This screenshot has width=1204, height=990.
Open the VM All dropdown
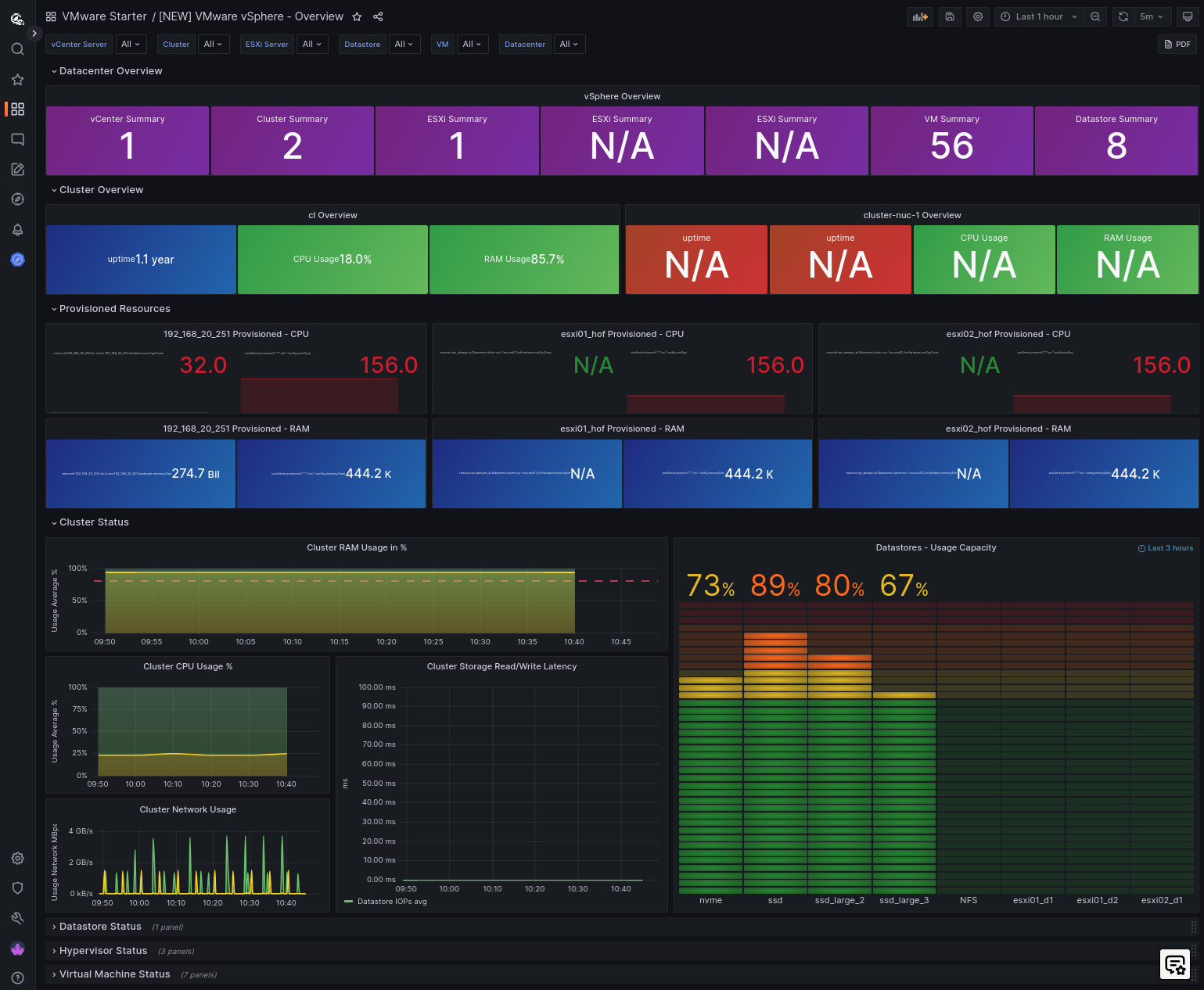point(473,45)
